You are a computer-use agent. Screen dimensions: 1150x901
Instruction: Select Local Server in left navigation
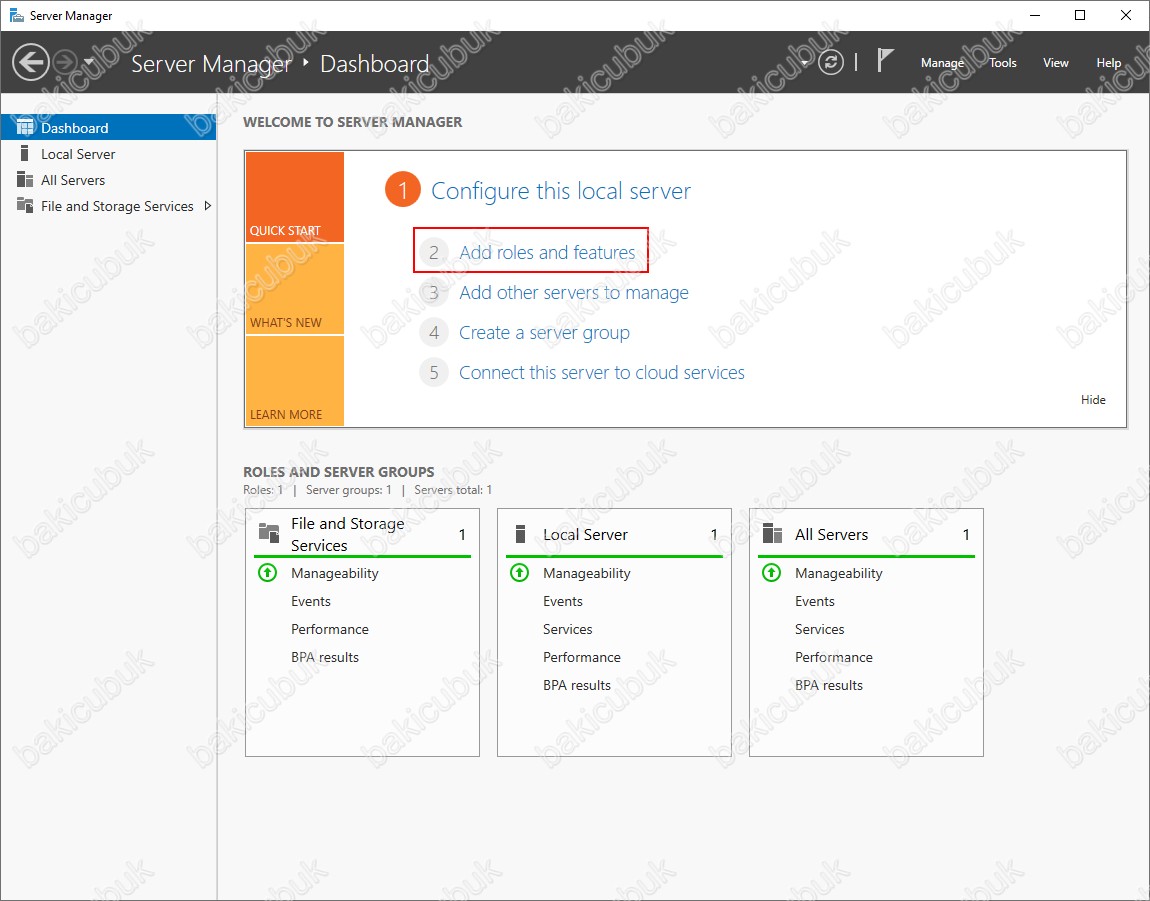coord(109,154)
